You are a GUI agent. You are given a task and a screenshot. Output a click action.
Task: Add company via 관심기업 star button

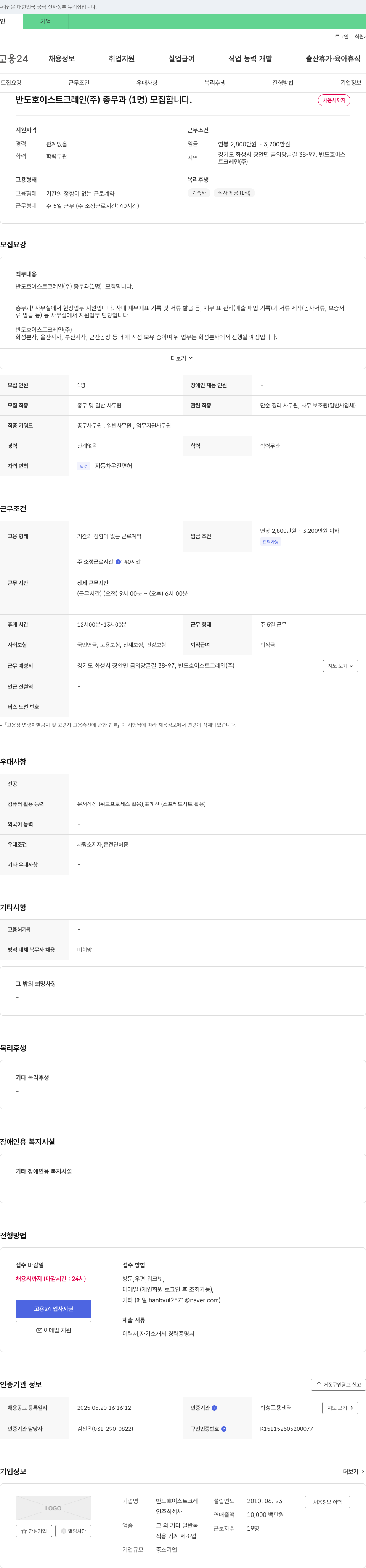pos(34,1531)
